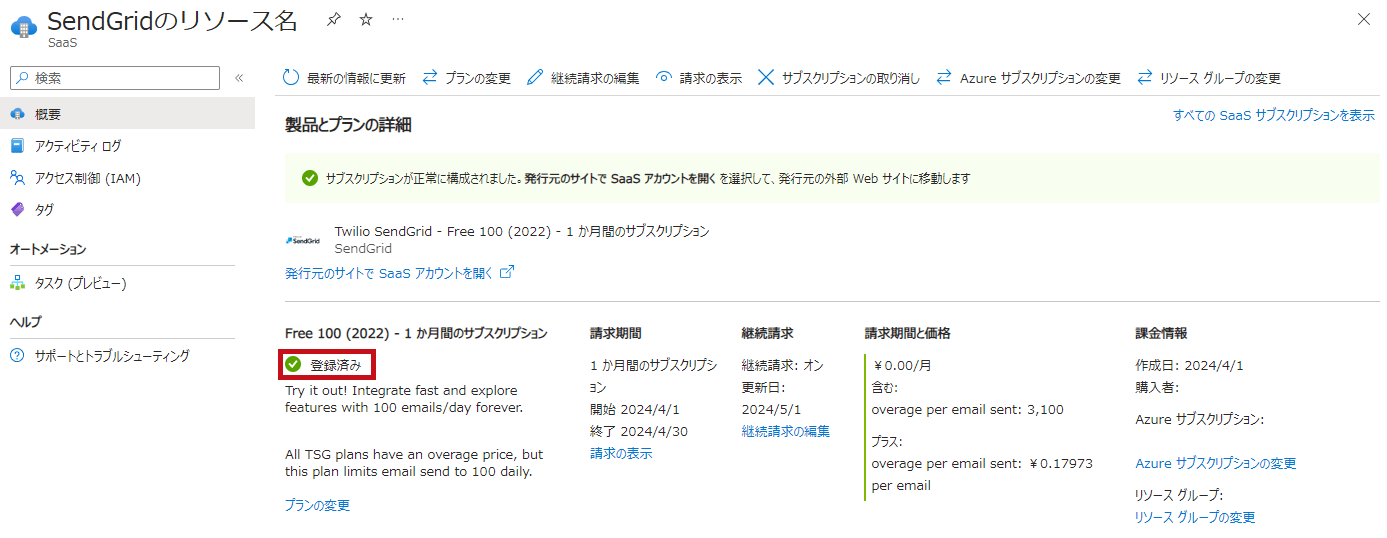Click リソース グループの変更 in toolbar
This screenshot has width=1387, height=538.
(1209, 78)
